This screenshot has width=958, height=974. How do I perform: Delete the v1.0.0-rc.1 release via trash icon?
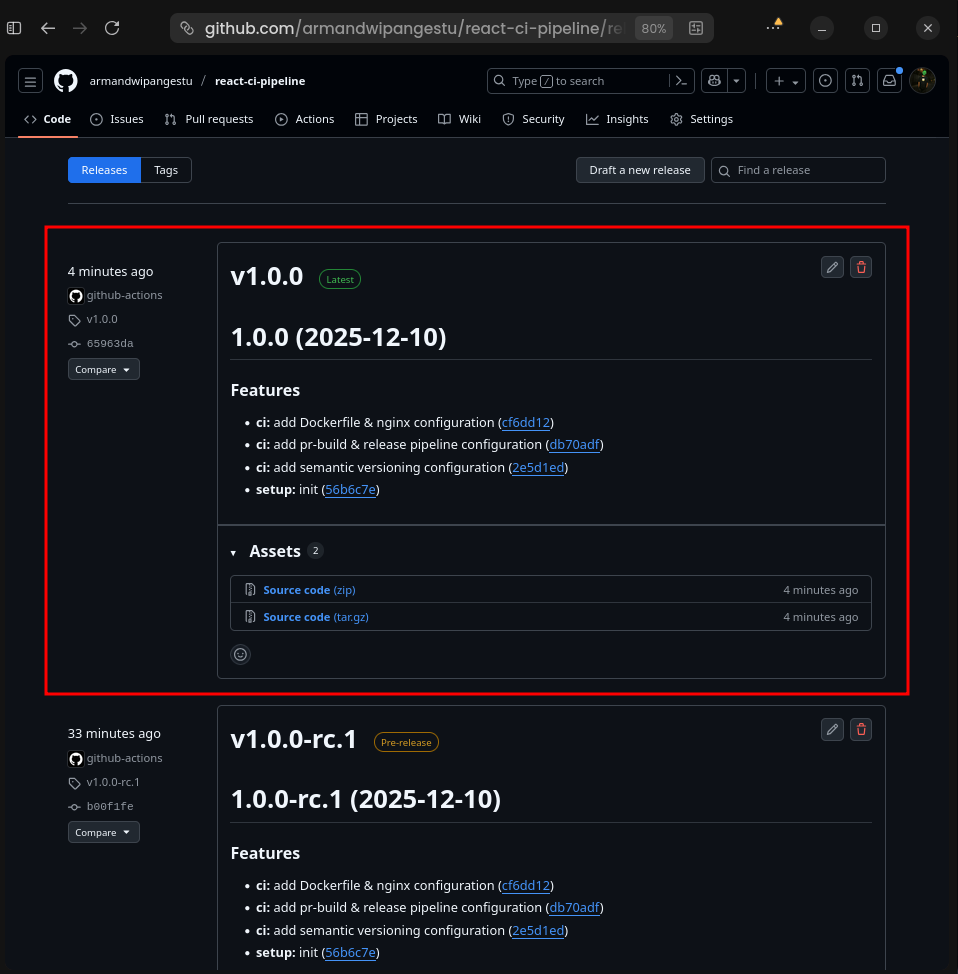point(860,729)
